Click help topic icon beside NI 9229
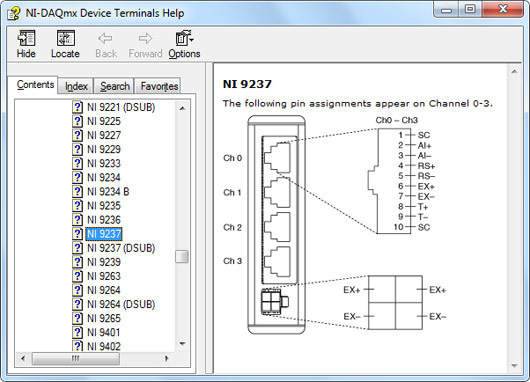The width and height of the screenshot is (530, 382). point(77,149)
